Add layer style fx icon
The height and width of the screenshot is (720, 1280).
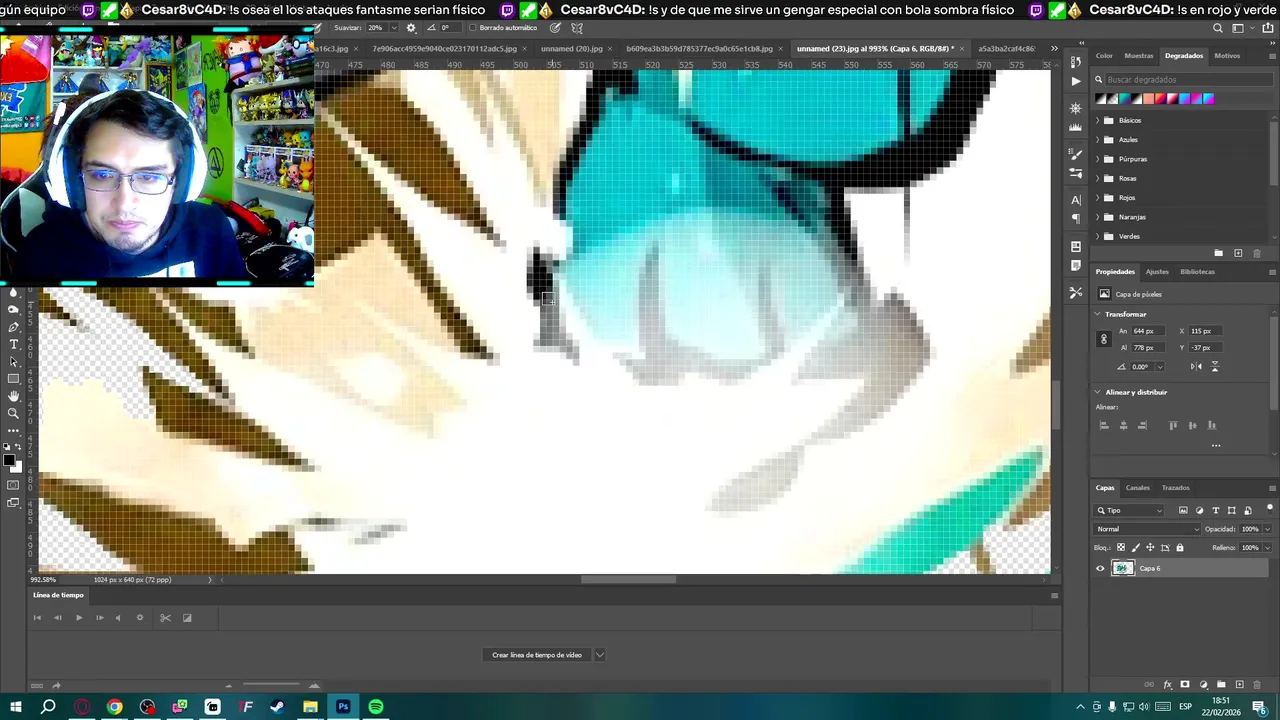(1168, 685)
